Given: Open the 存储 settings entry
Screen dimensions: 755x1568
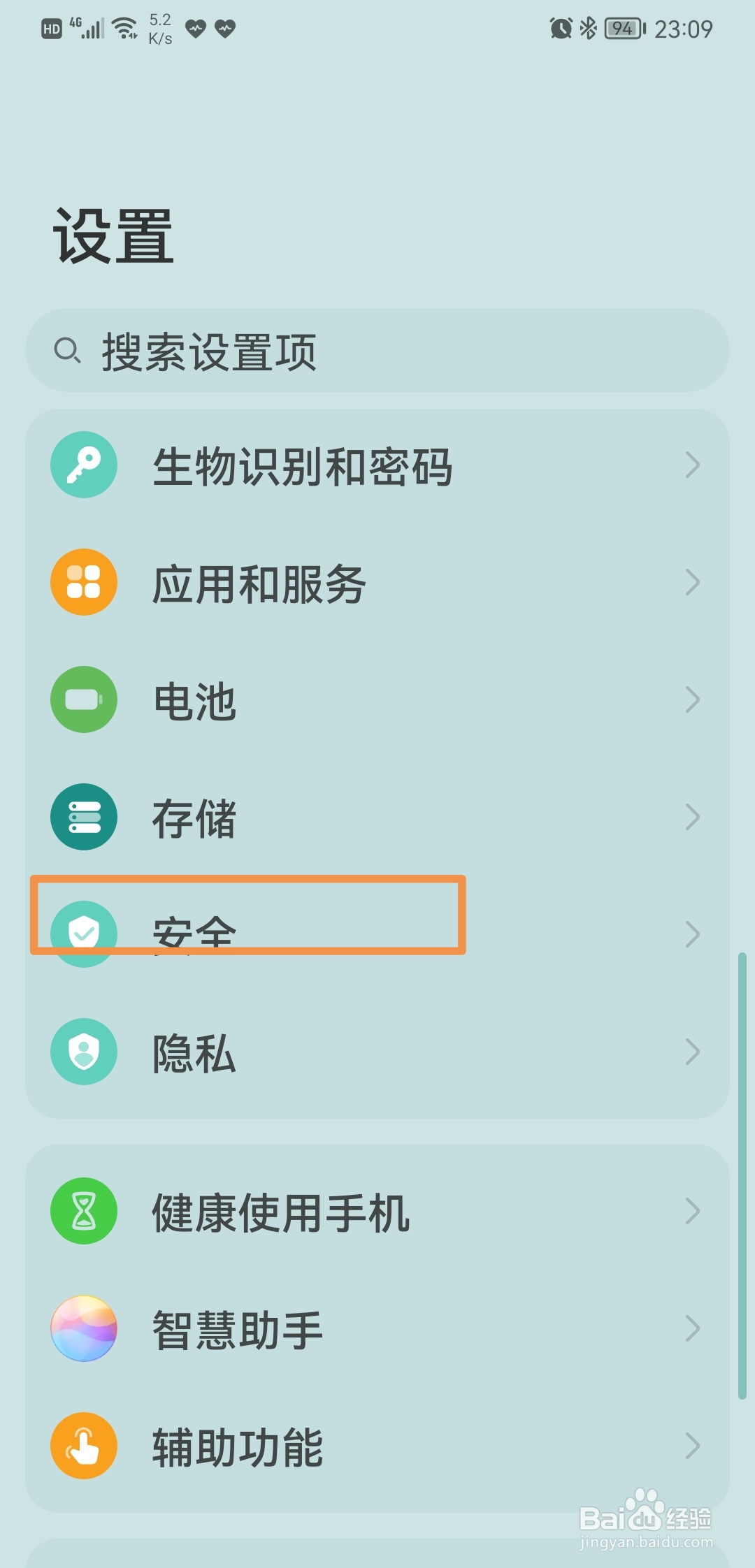Looking at the screenshot, I should tap(194, 818).
